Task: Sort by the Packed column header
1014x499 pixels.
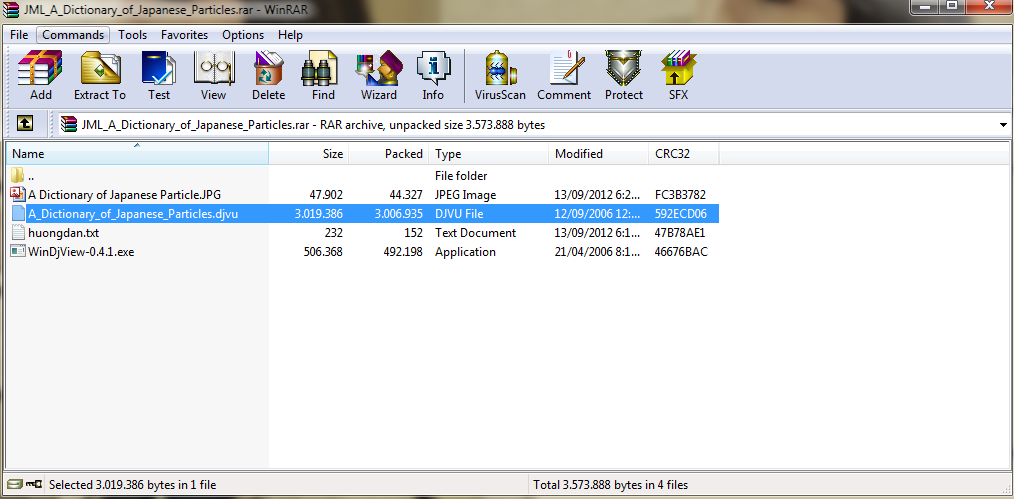Action: (389, 154)
